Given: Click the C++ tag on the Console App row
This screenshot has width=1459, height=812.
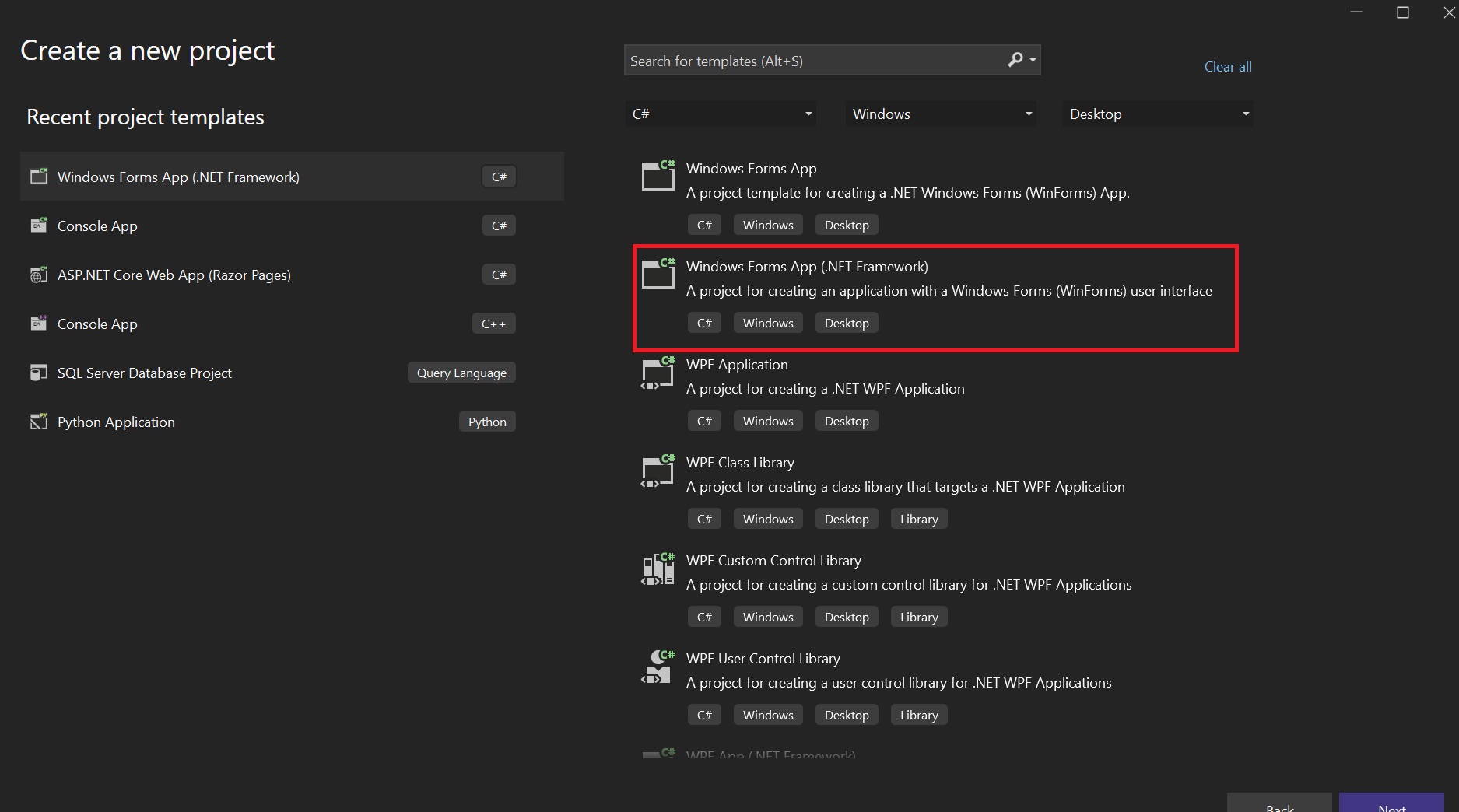Looking at the screenshot, I should pos(493,324).
